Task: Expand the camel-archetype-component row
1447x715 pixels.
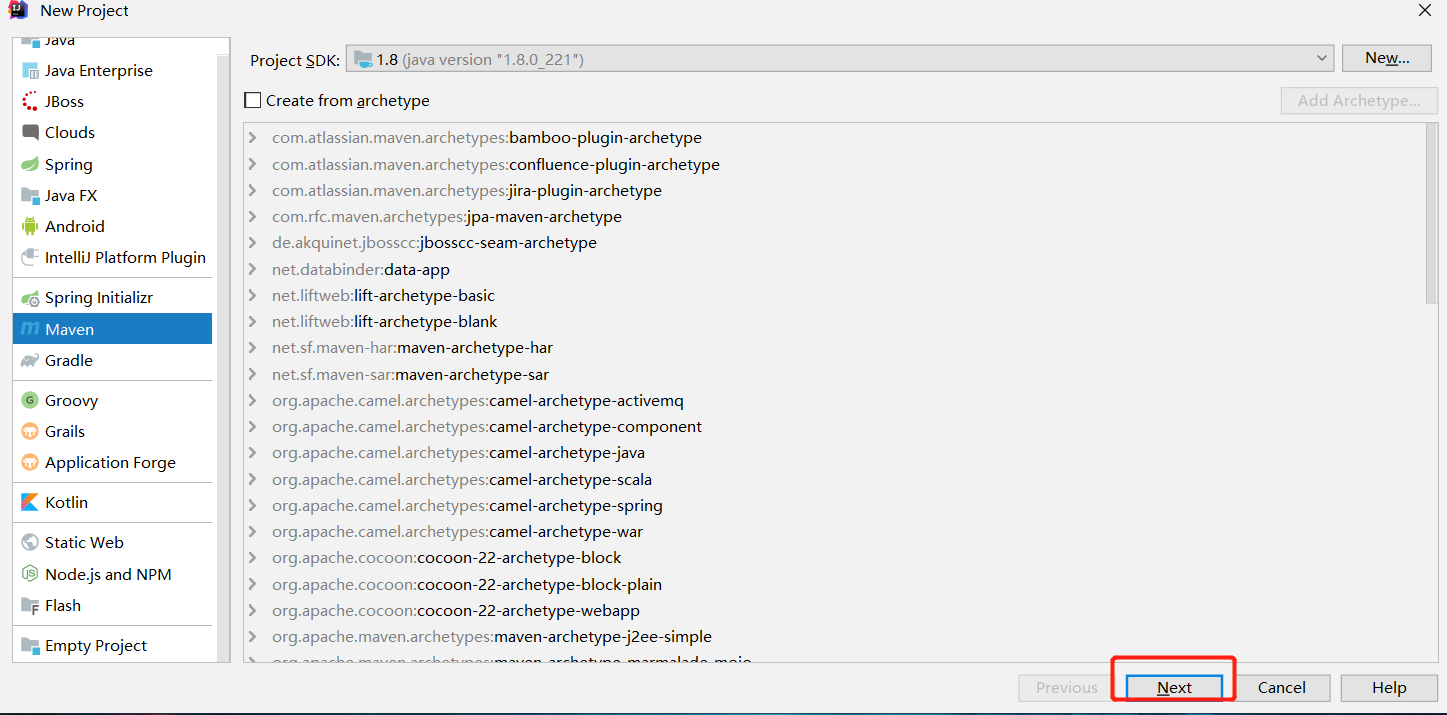Action: tap(253, 426)
